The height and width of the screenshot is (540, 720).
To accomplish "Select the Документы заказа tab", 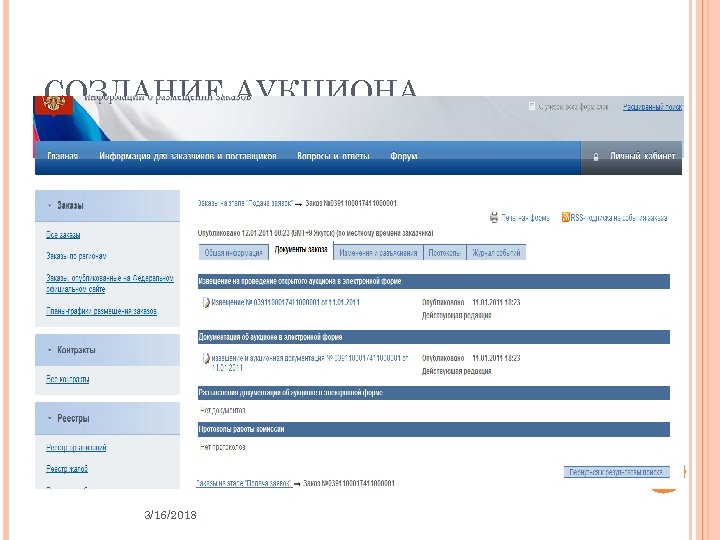I will click(301, 249).
